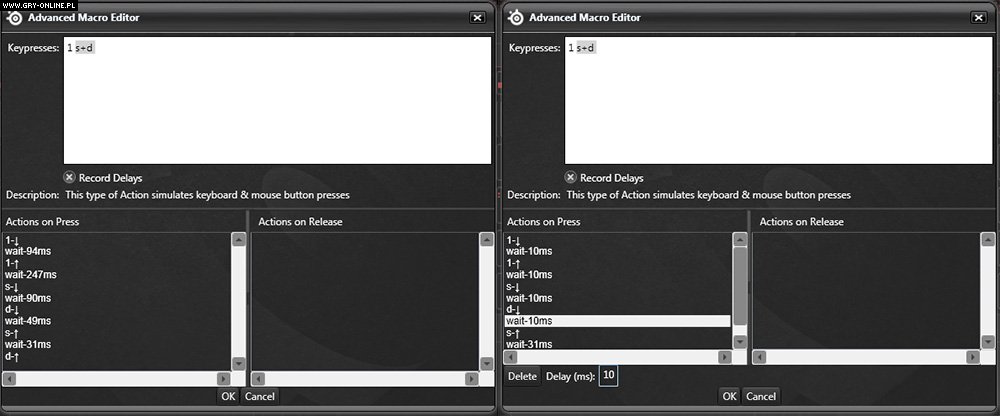Close the left Advanced Macro Editor window

[x=477, y=17]
